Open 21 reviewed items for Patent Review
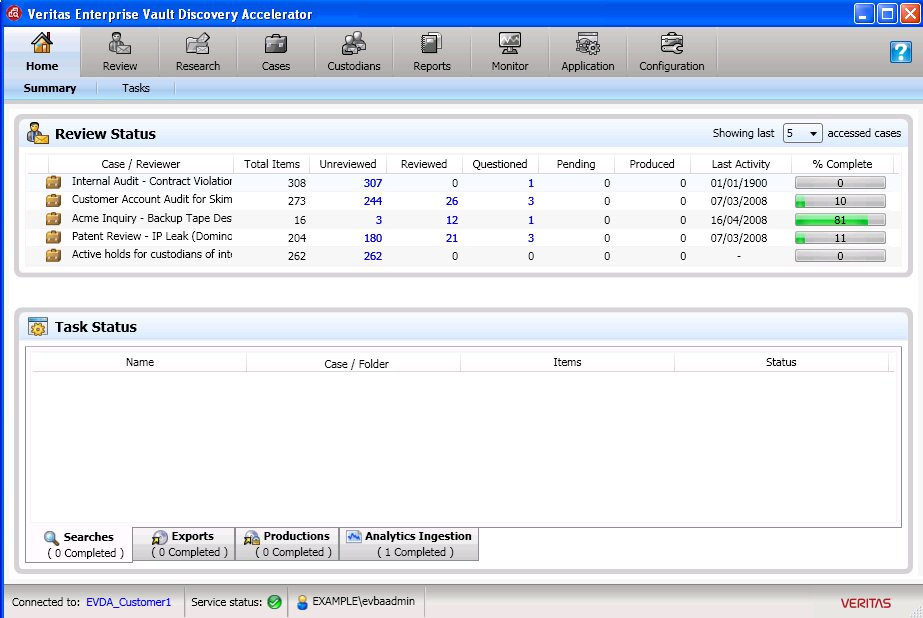The height and width of the screenshot is (618, 923). 451,238
